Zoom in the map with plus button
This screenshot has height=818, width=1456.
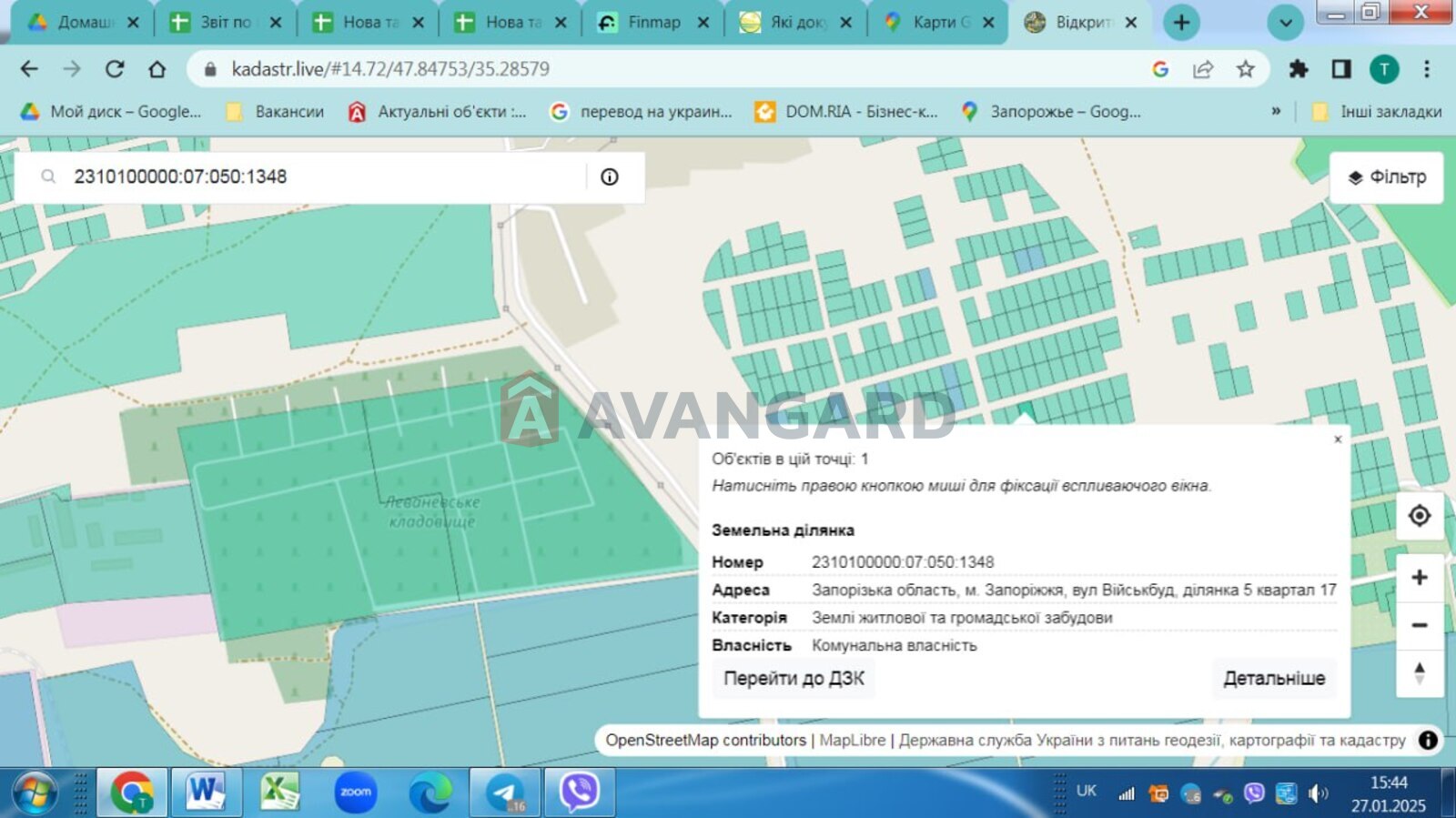[1419, 578]
